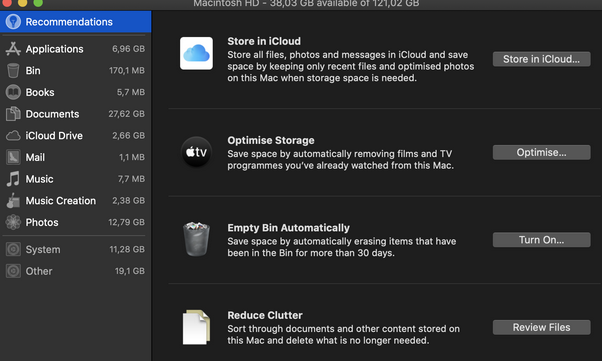Click the 27,62 GB Documents size
This screenshot has width=602, height=361.
pyautogui.click(x=126, y=114)
